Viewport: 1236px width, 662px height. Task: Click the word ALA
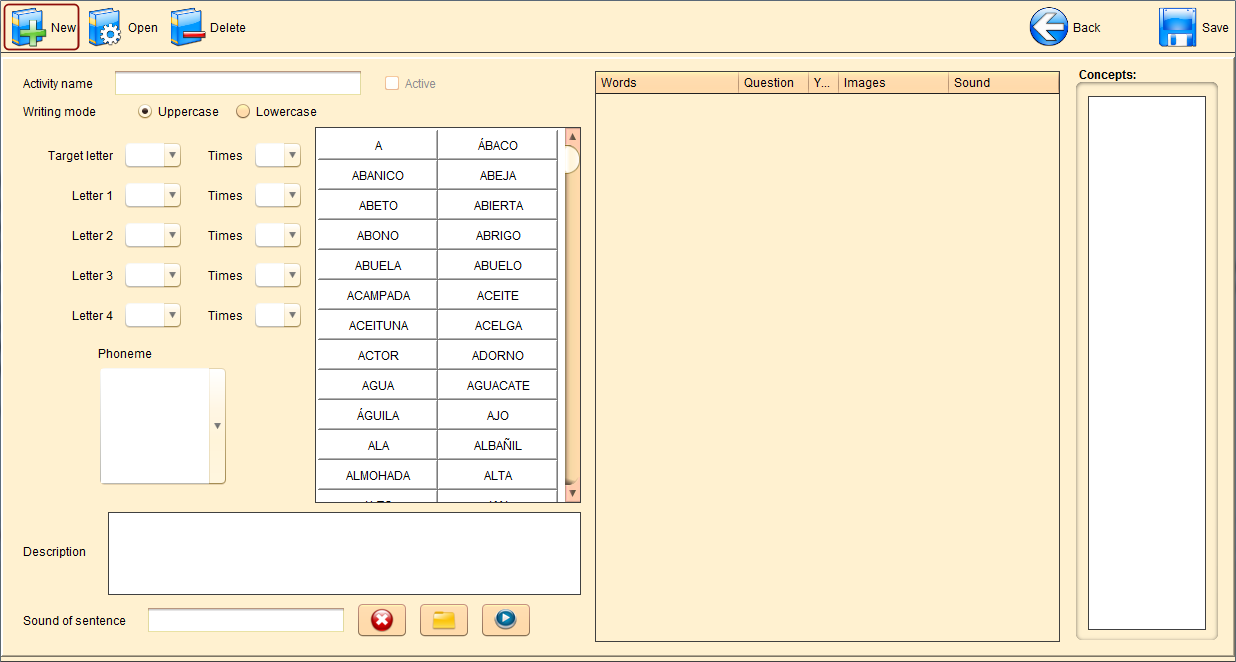[378, 445]
